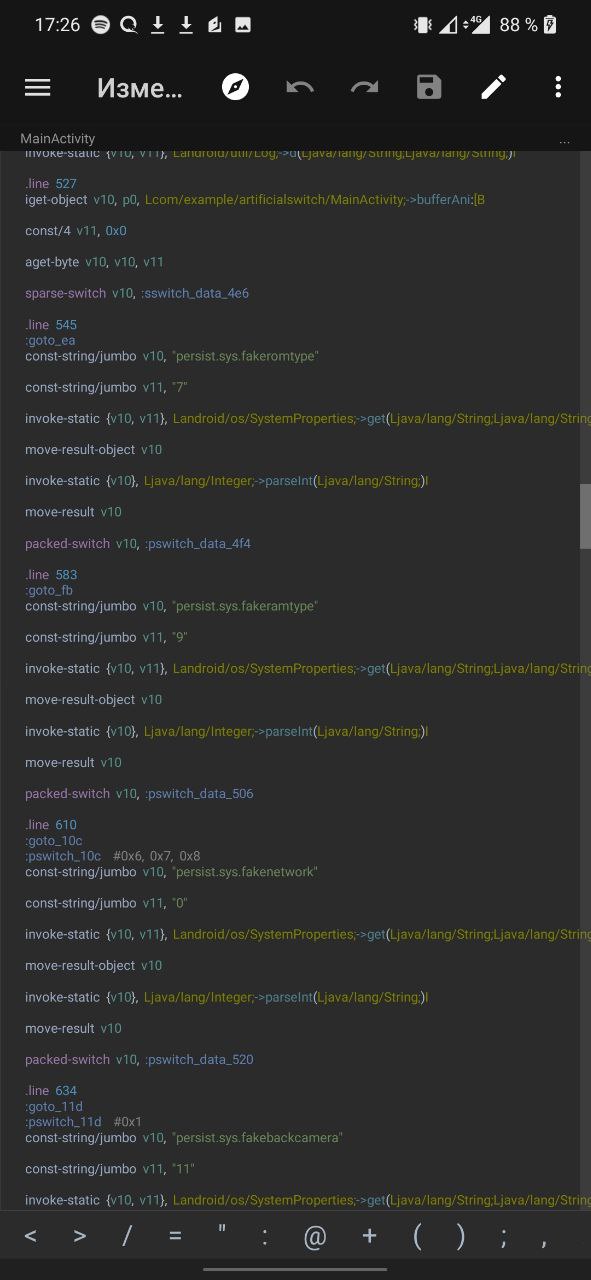
Task: Tap const-string/jumbo v11 "11" line
Action: [x=110, y=1169]
